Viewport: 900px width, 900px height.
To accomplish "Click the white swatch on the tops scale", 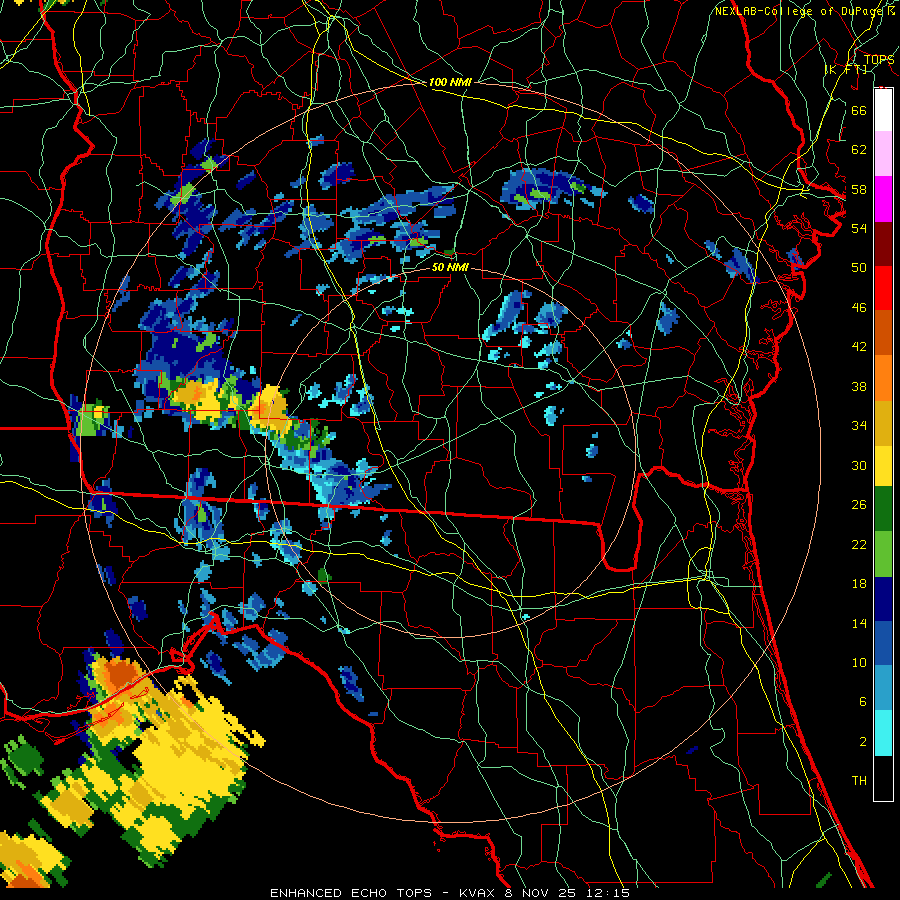I will pos(883,110).
